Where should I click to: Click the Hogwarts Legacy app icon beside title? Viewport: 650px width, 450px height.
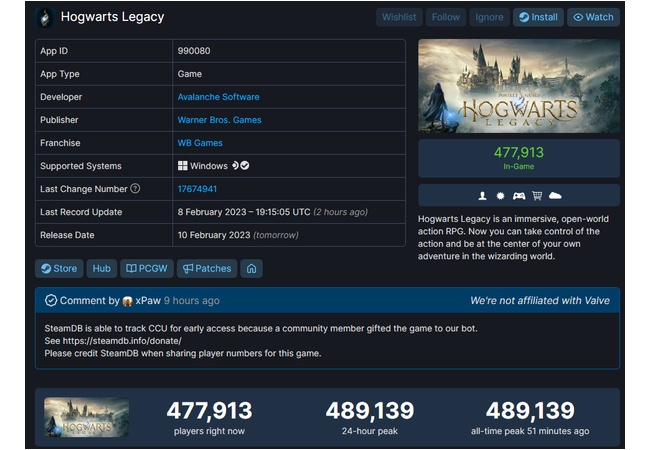point(45,17)
